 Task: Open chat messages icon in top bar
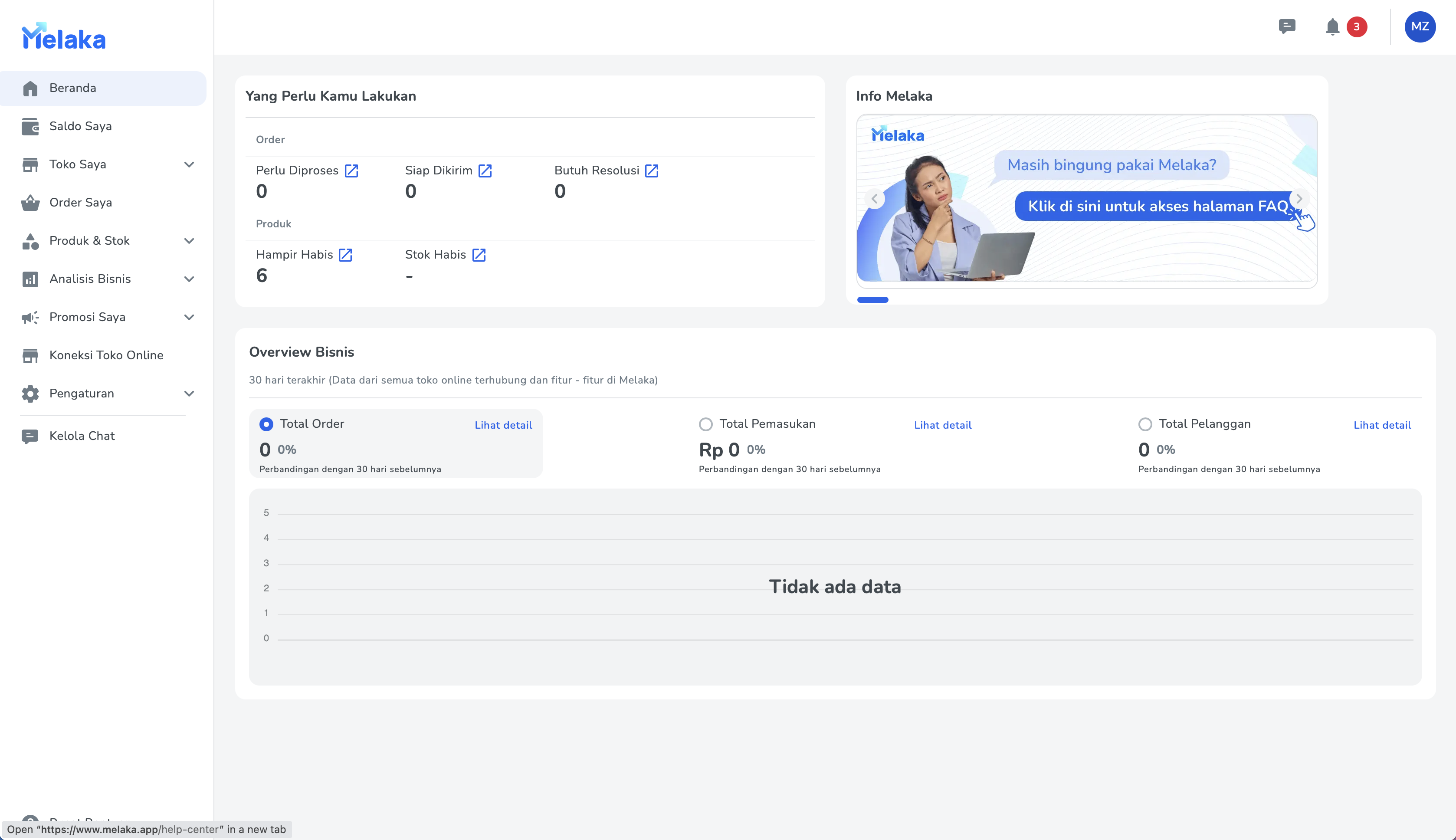point(1287,26)
